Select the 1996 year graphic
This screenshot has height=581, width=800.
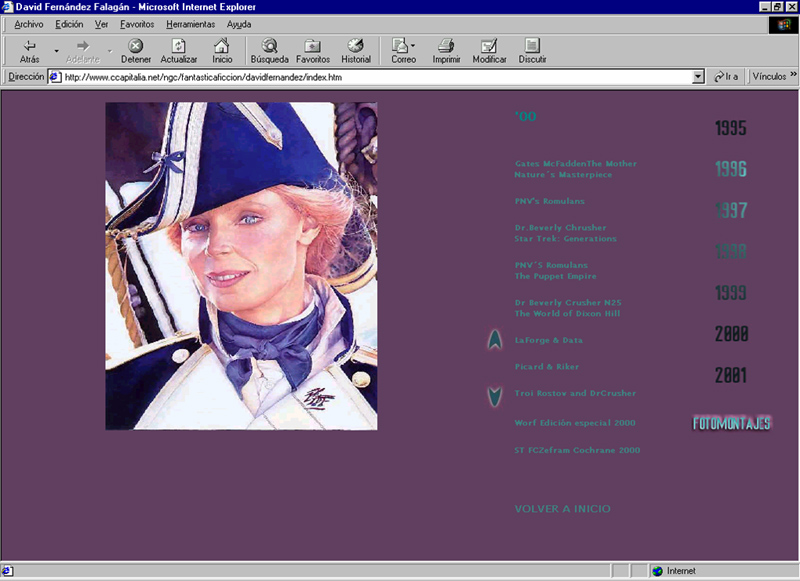(731, 169)
